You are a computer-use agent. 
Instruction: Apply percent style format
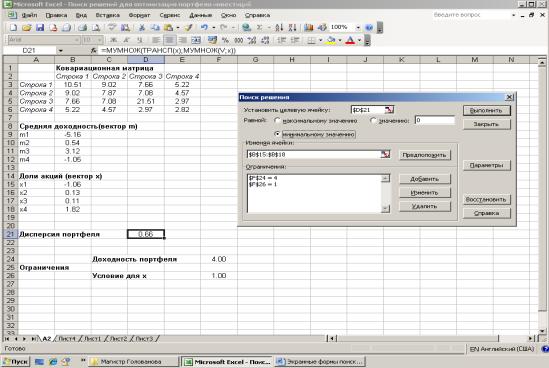click(225, 40)
